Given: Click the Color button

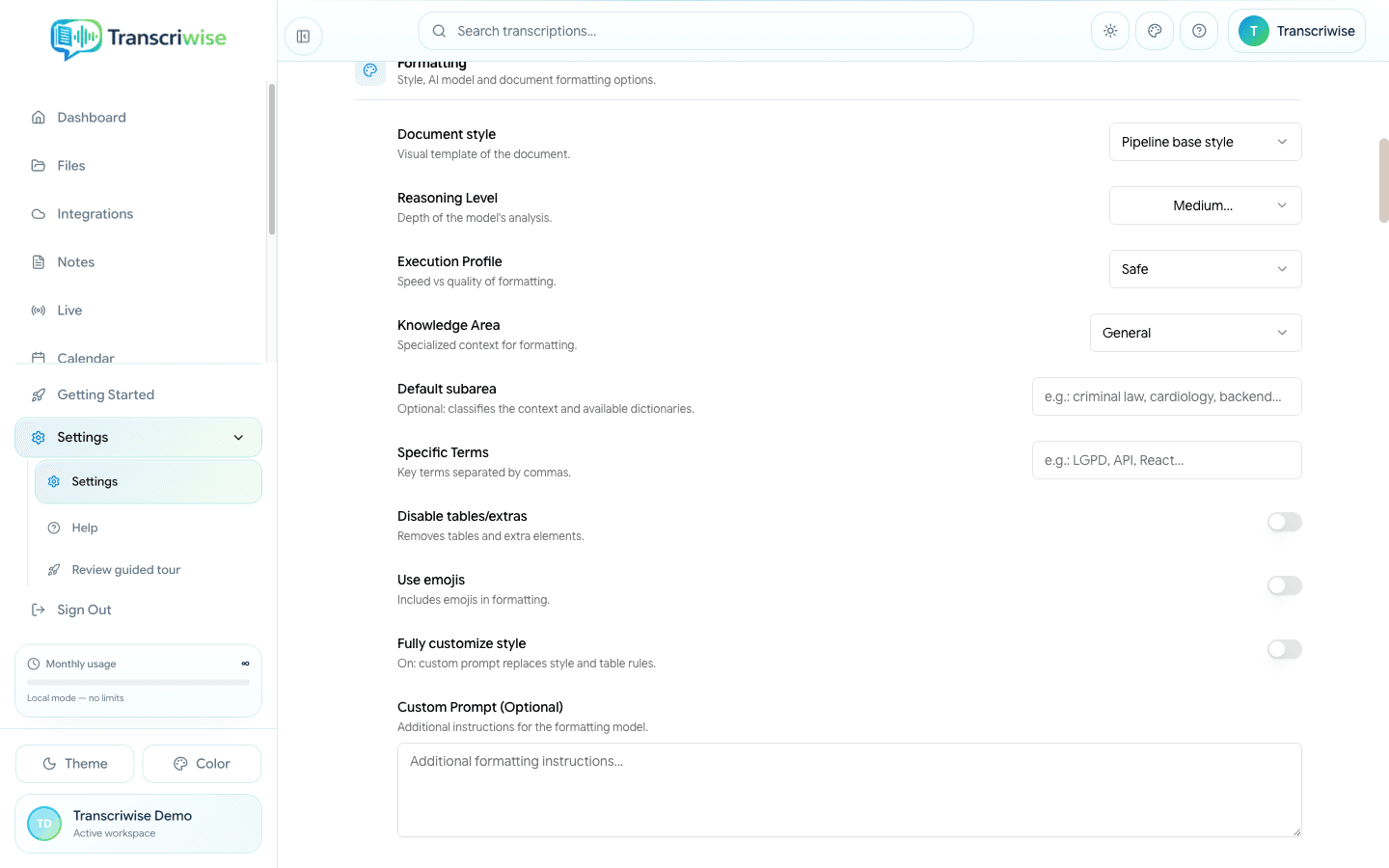Looking at the screenshot, I should tap(202, 764).
